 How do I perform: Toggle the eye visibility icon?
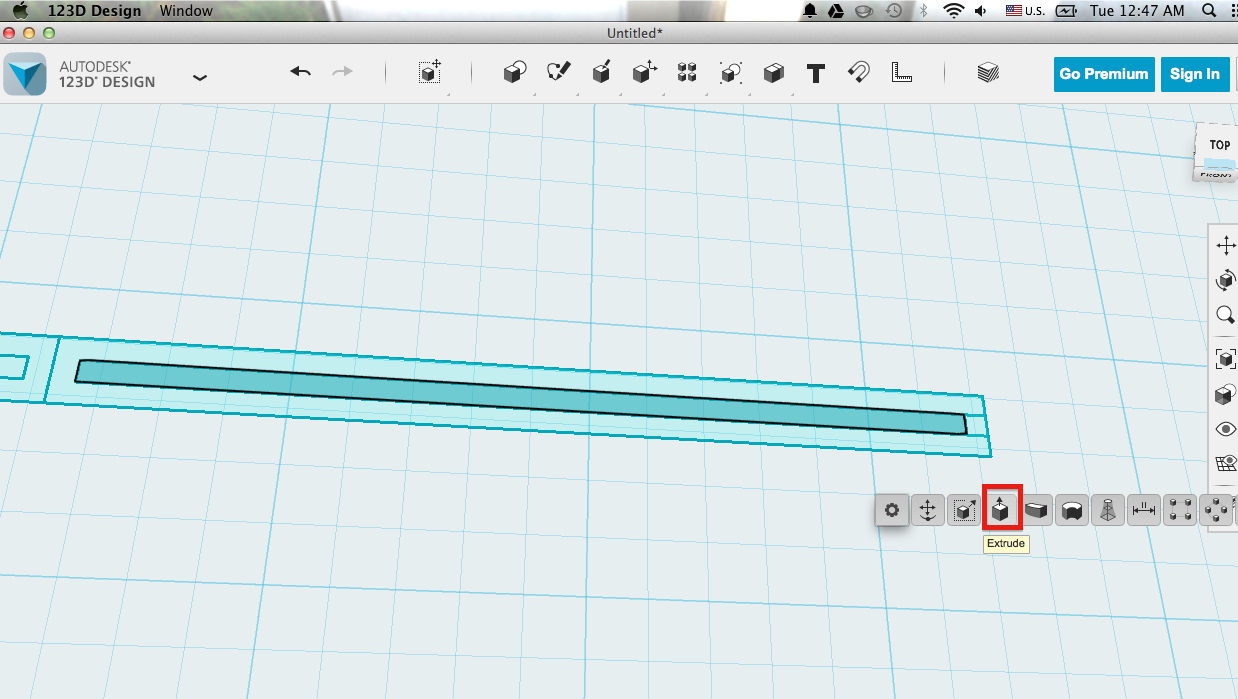pyautogui.click(x=1225, y=429)
